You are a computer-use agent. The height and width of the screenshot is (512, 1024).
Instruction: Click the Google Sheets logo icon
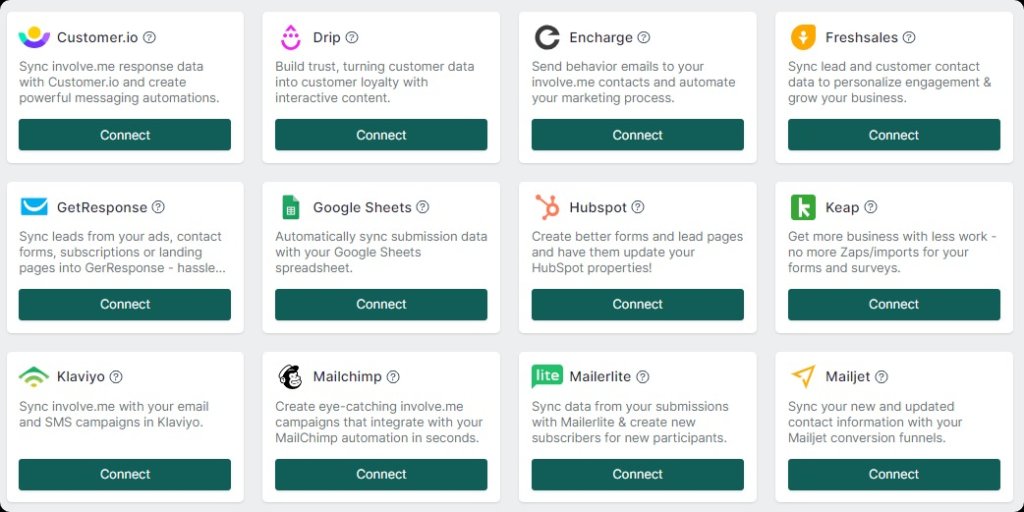click(x=291, y=207)
